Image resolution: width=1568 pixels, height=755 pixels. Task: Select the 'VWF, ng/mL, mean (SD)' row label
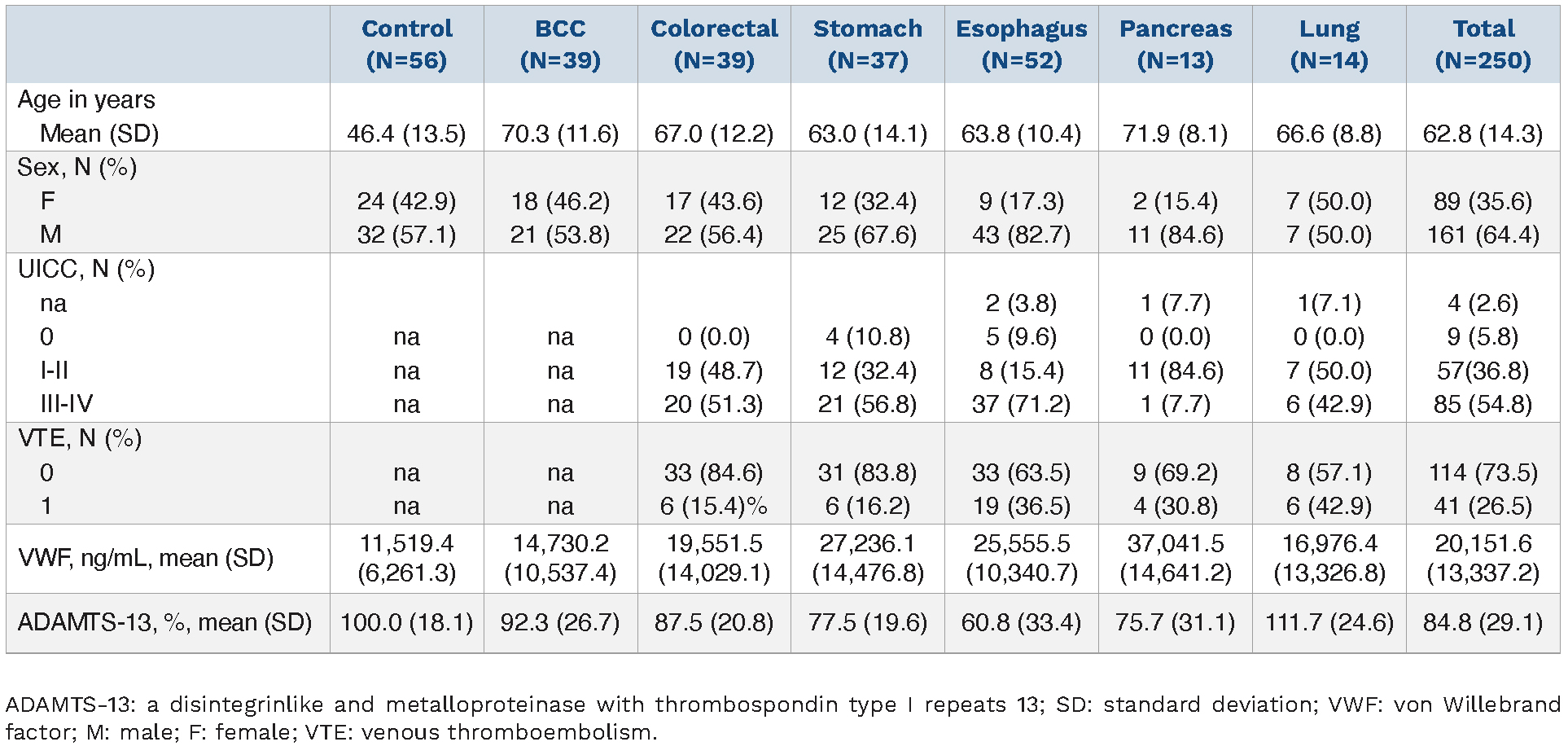click(146, 558)
